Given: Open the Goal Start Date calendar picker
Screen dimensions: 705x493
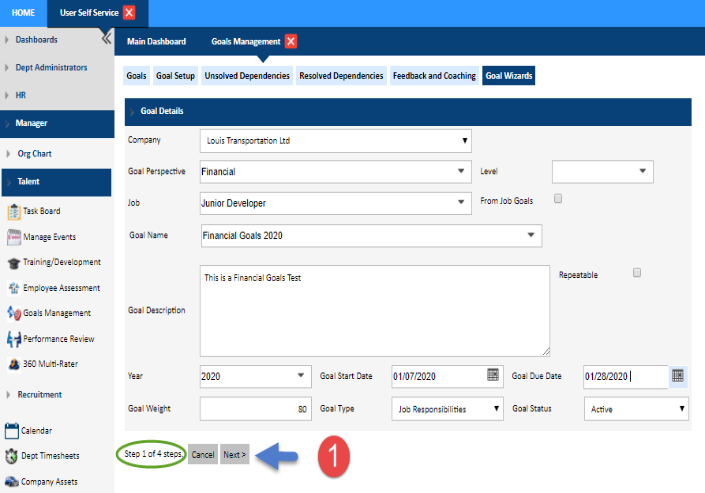Looking at the screenshot, I should click(x=493, y=375).
